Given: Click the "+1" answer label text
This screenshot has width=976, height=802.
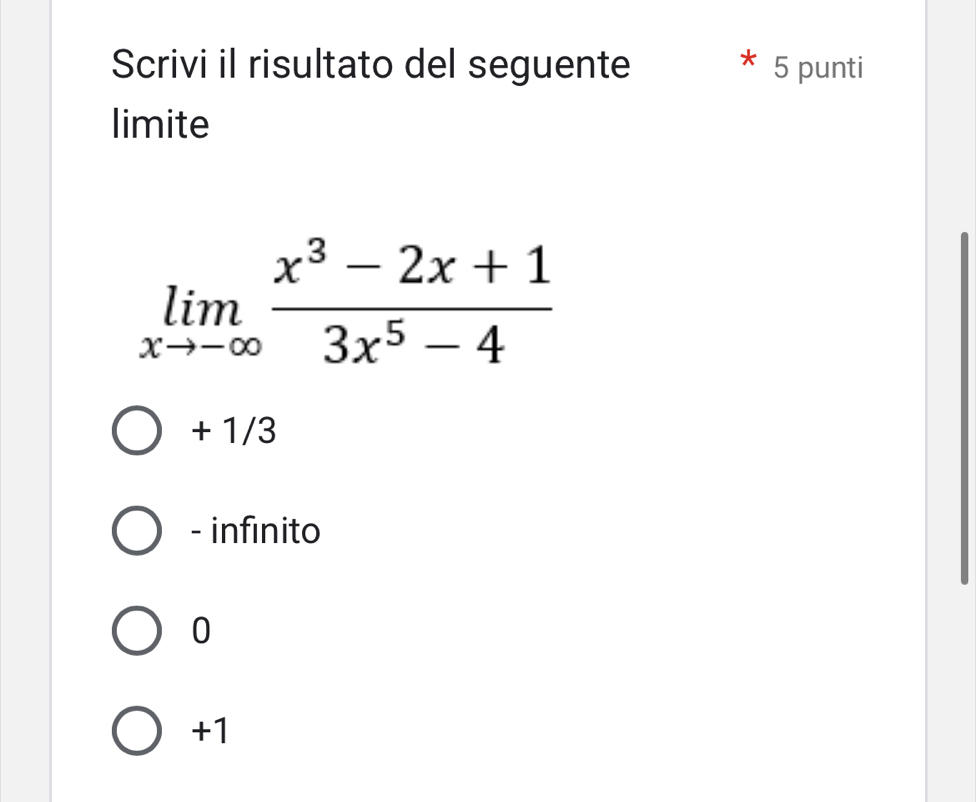Looking at the screenshot, I should point(210,732).
